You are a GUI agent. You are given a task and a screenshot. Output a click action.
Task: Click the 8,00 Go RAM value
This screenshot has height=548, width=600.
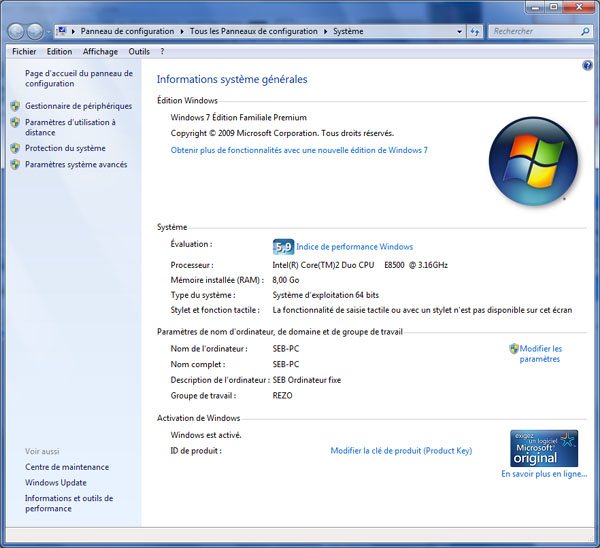click(x=286, y=280)
